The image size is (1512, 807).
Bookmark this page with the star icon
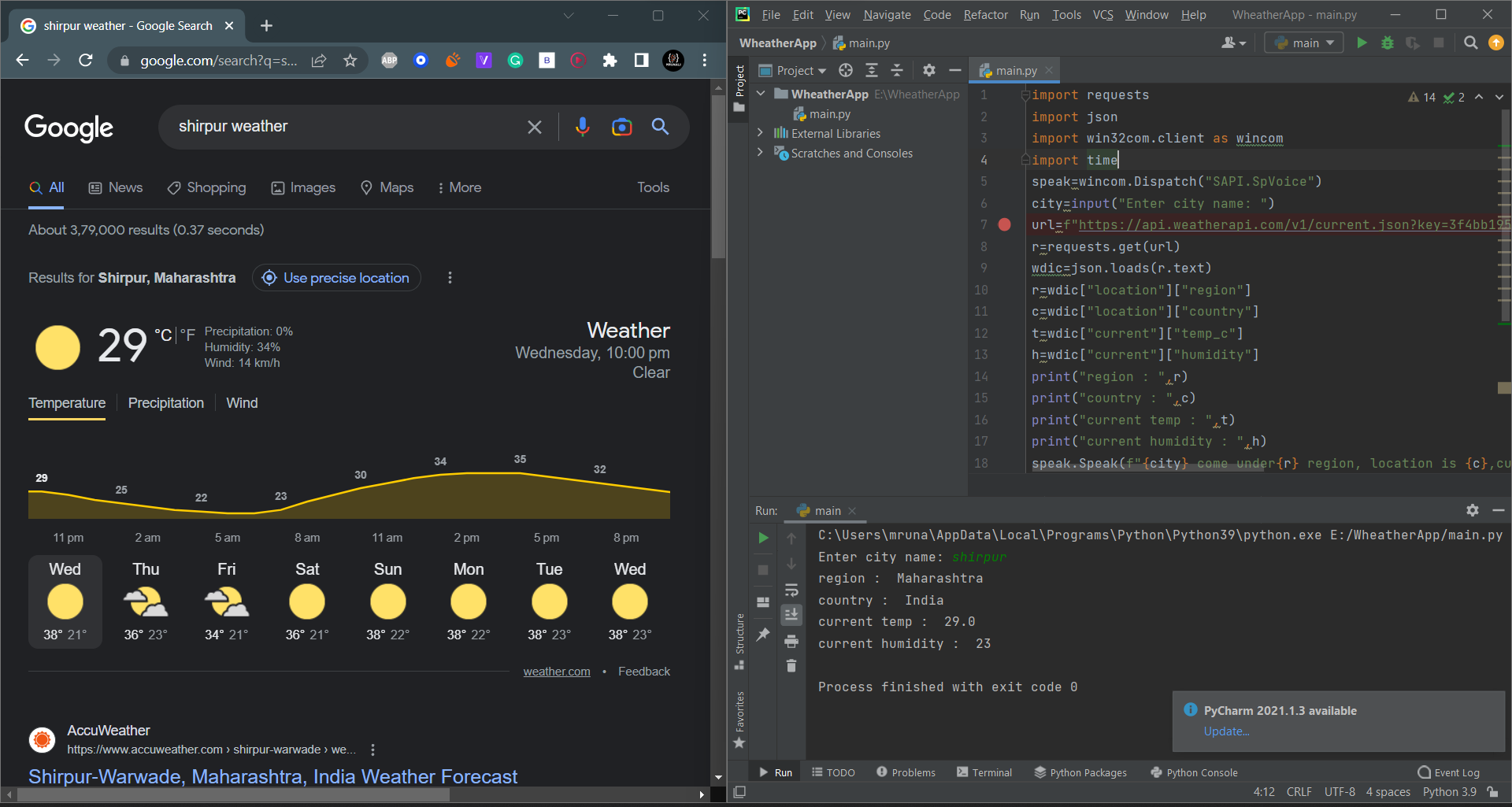coord(350,61)
